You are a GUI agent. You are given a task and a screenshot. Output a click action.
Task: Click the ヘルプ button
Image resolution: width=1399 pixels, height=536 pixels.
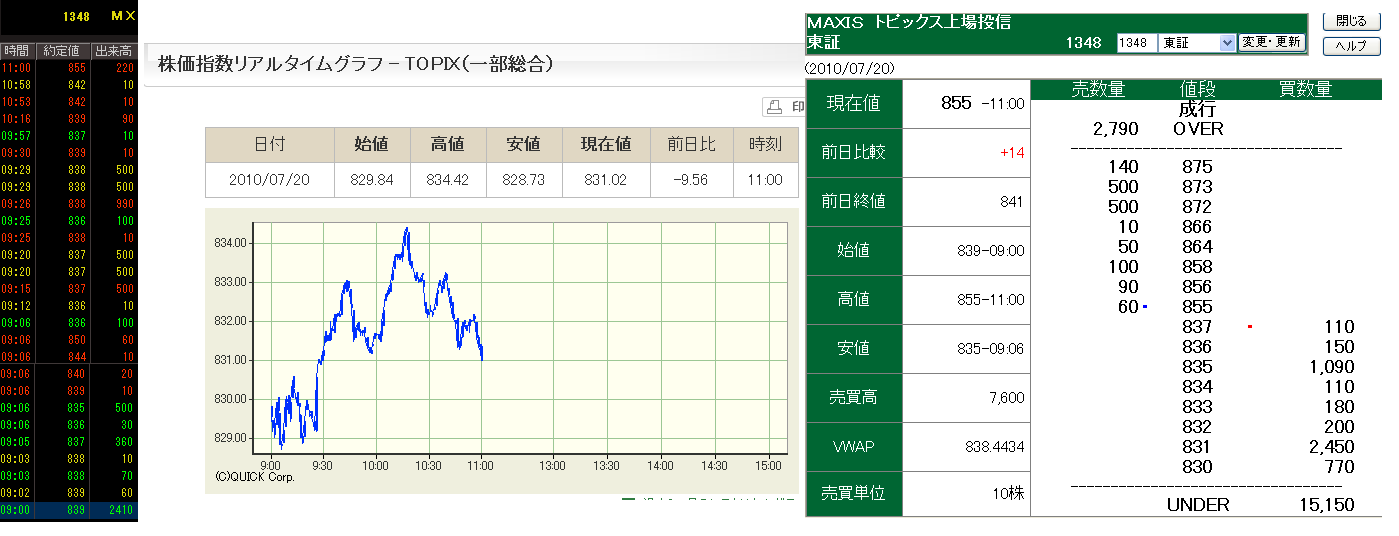tap(1351, 46)
